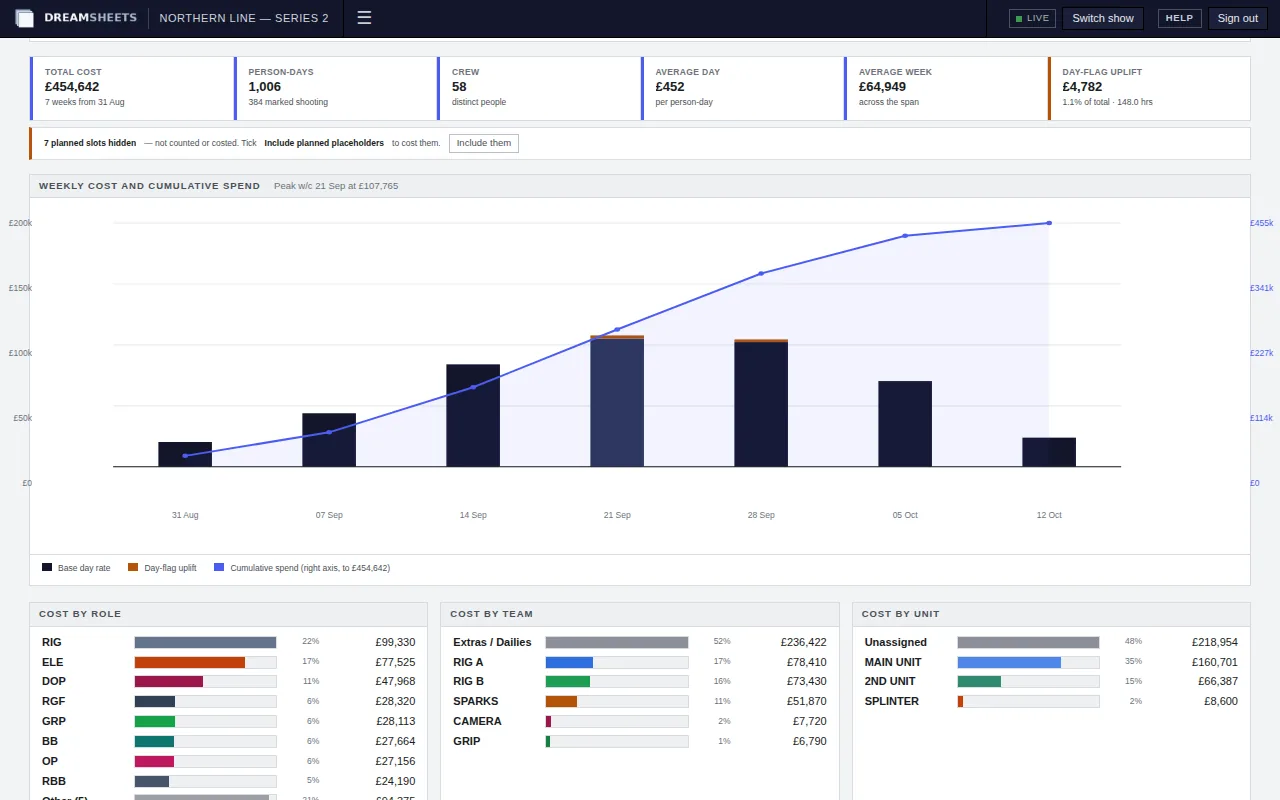1280x800 pixels.
Task: Click the Cost by Unit panel header
Action: (1051, 614)
